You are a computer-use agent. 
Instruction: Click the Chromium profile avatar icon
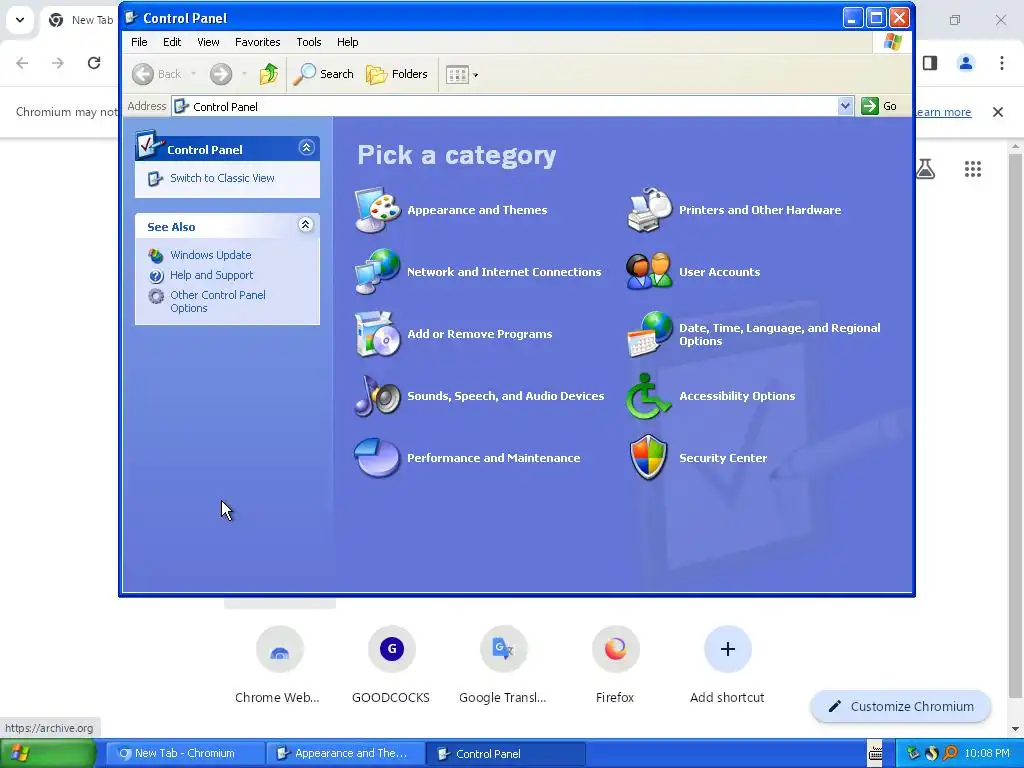click(966, 63)
